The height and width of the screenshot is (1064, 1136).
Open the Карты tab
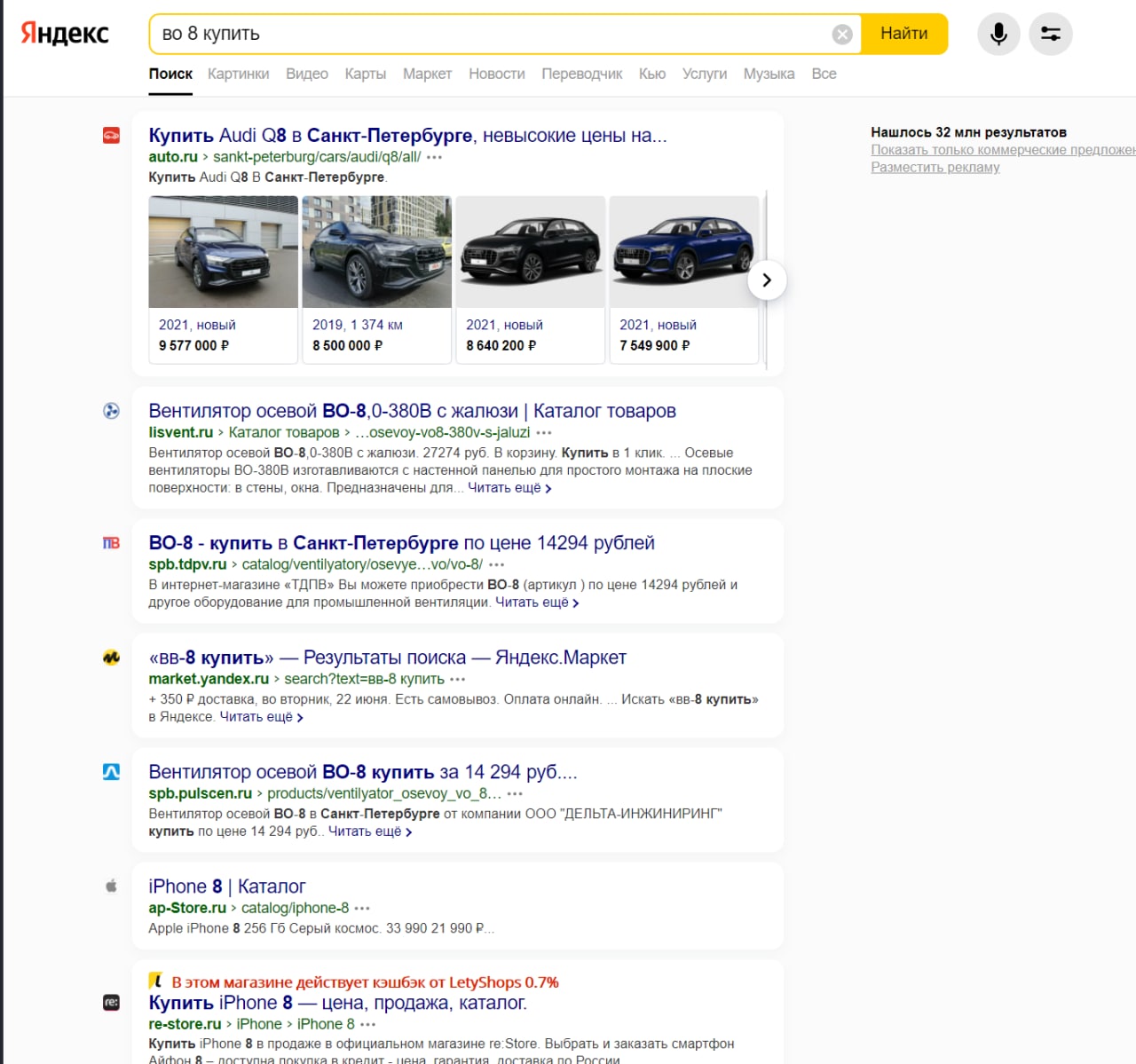[x=366, y=74]
